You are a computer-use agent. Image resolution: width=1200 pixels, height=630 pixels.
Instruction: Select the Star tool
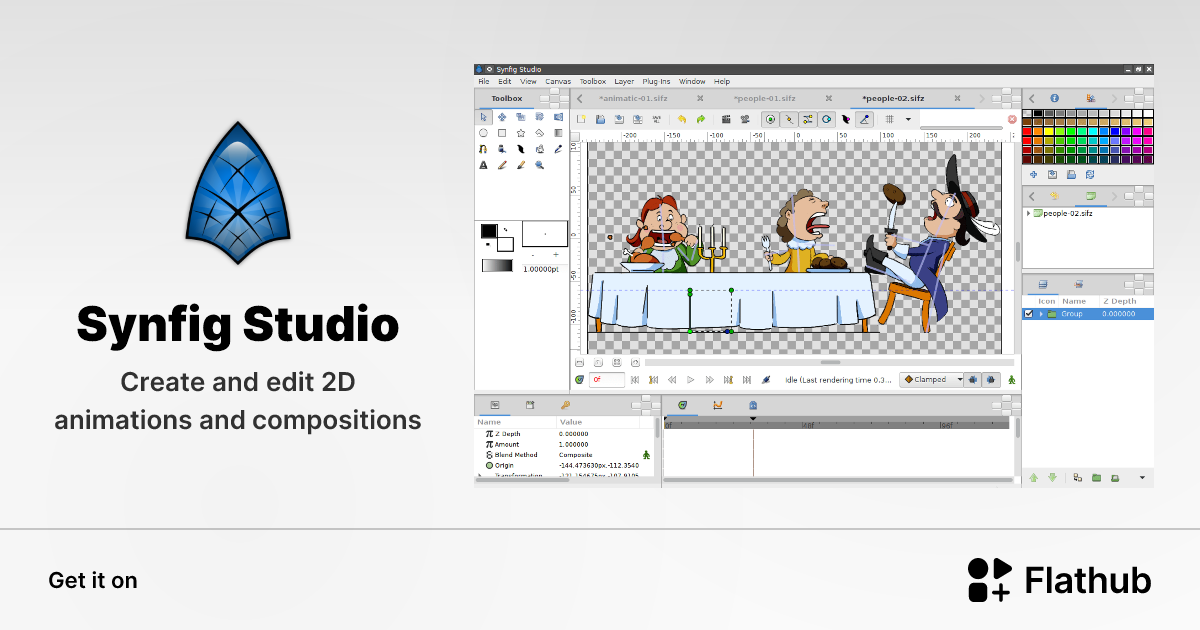[x=521, y=133]
